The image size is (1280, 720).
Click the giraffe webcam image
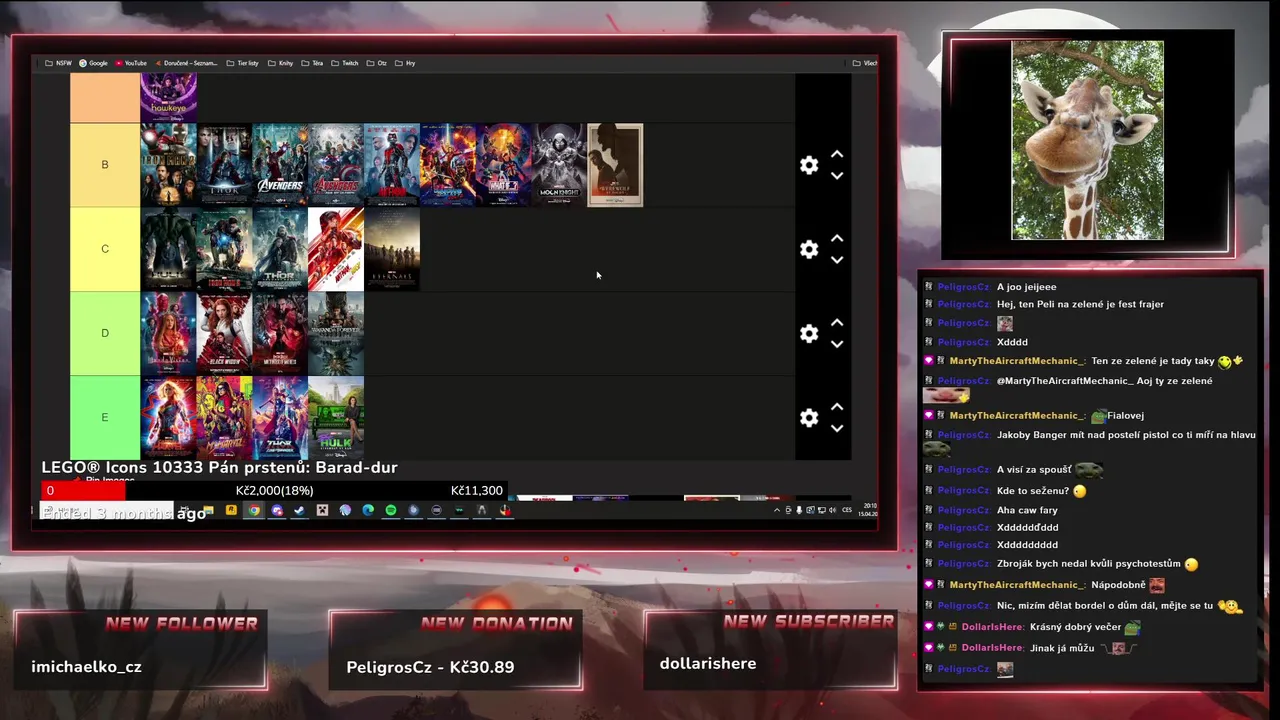[1087, 140]
